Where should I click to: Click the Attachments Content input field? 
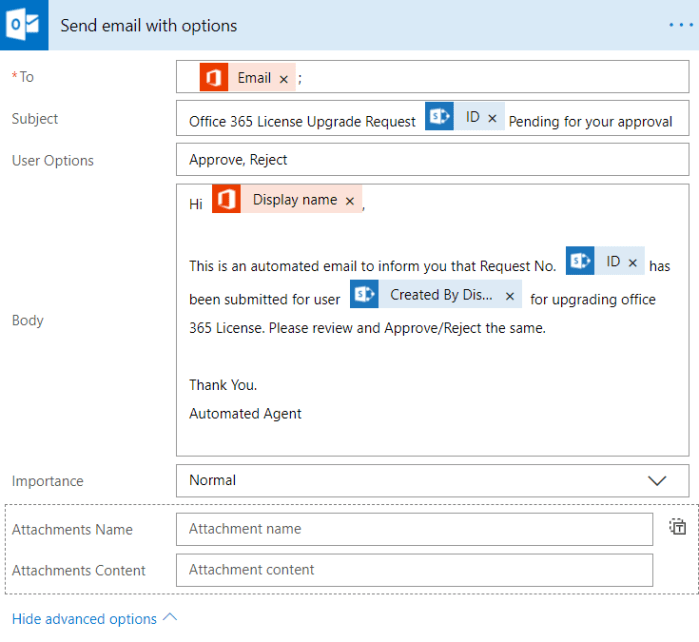tap(414, 570)
